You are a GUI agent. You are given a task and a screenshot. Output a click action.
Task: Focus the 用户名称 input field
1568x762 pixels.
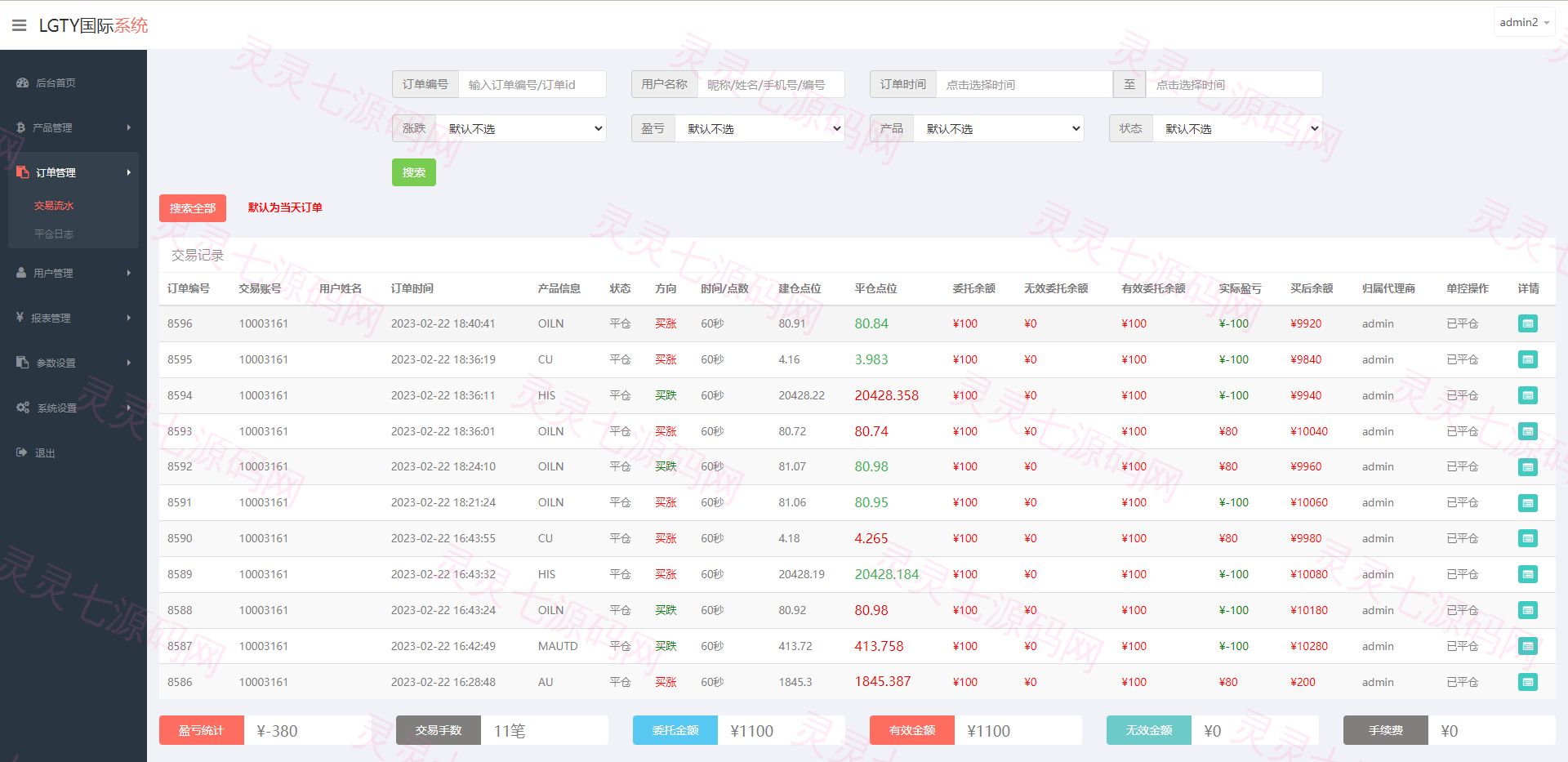[770, 84]
